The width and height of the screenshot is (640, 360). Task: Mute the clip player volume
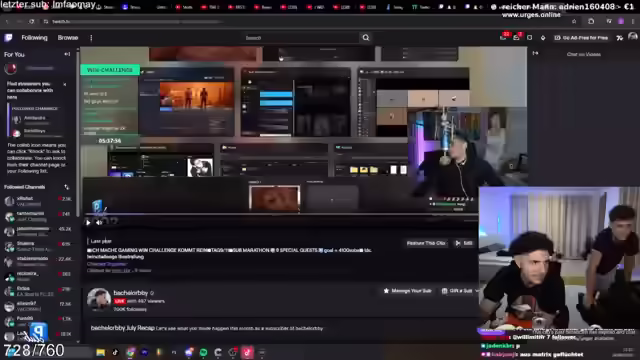pyautogui.click(x=99, y=222)
